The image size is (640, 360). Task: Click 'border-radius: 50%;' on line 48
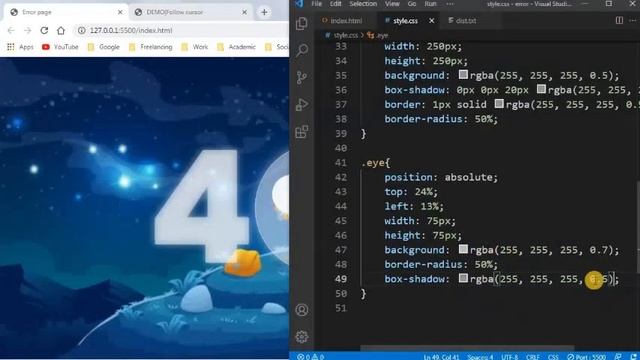click(x=441, y=264)
